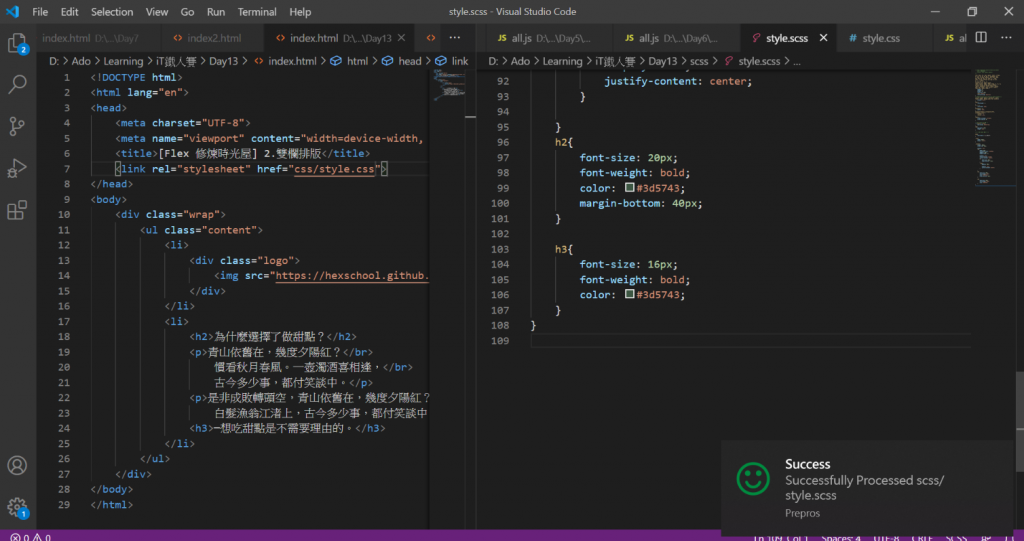Expand the "head" breadcrumb in index.html
The width and height of the screenshot is (1024, 541).
click(x=409, y=61)
